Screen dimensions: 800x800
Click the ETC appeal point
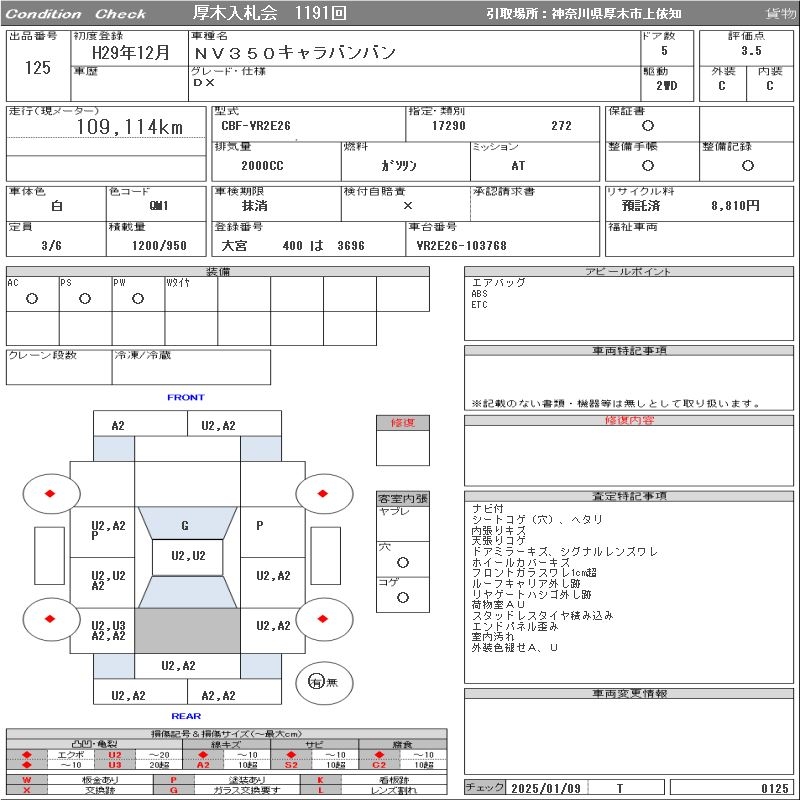[x=479, y=305]
